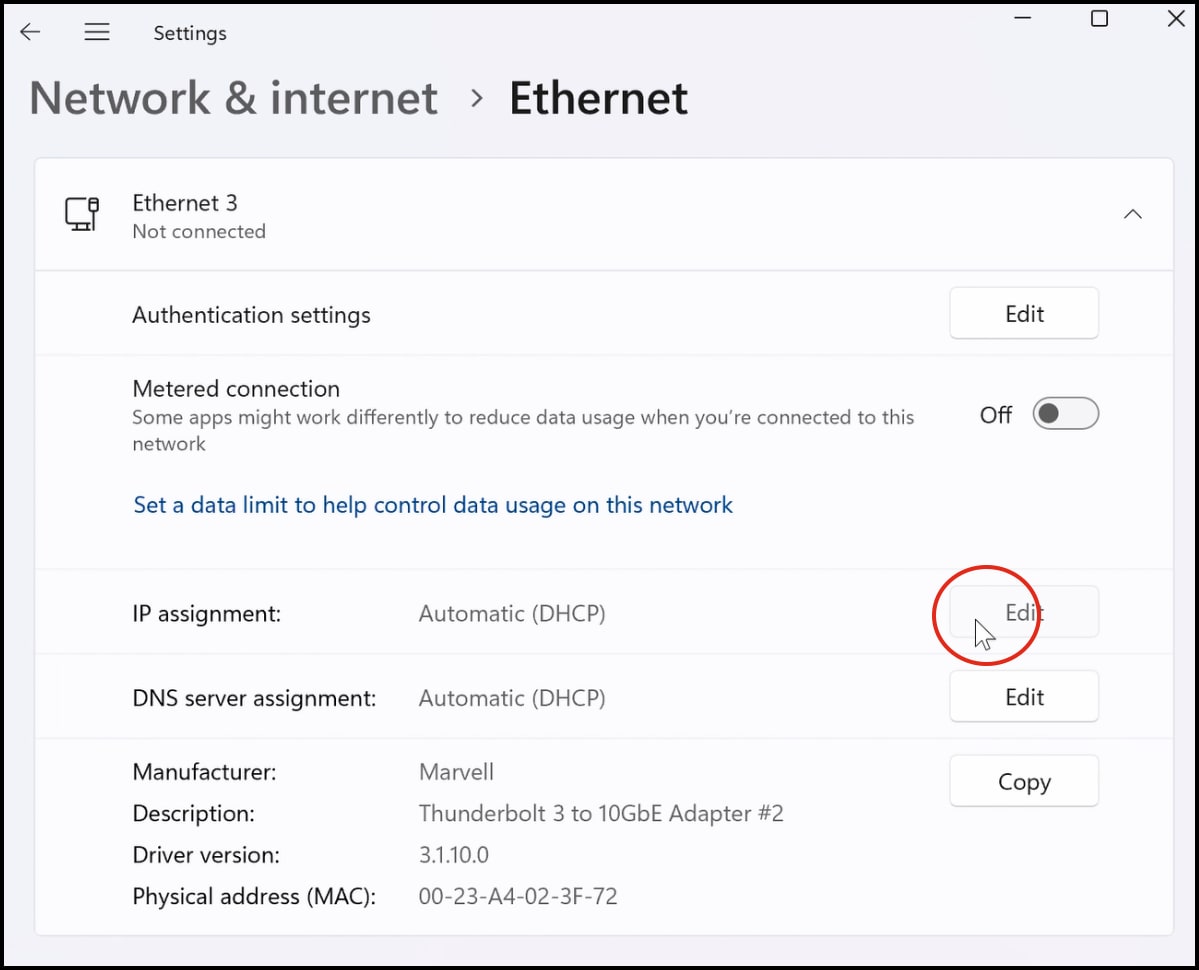The image size is (1199, 970).
Task: Click the breadcrumb chevron separator
Action: coord(477,99)
